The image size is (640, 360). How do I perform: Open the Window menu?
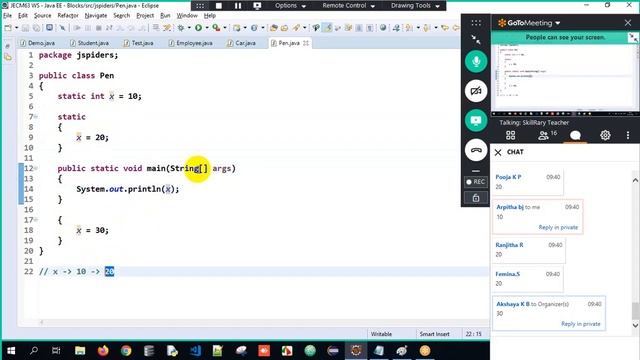coord(187,16)
